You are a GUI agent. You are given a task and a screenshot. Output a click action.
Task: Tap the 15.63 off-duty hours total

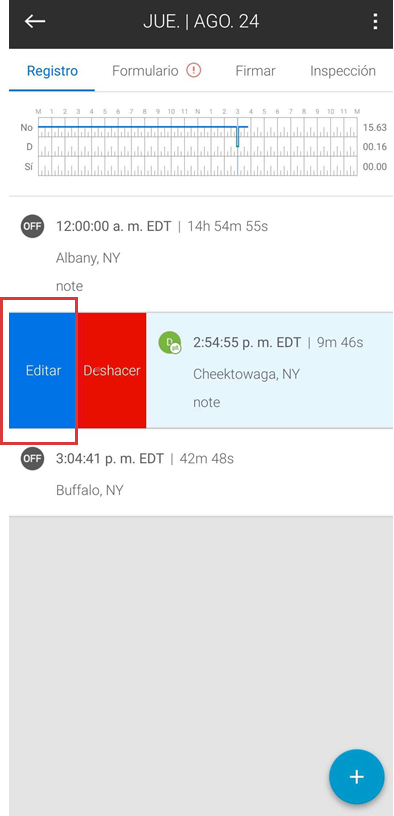point(375,128)
